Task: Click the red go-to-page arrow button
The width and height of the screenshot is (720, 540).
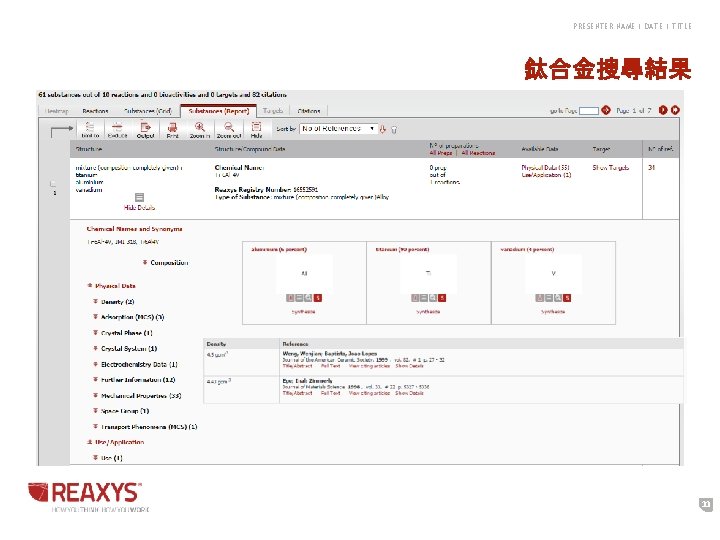Action: tap(606, 110)
